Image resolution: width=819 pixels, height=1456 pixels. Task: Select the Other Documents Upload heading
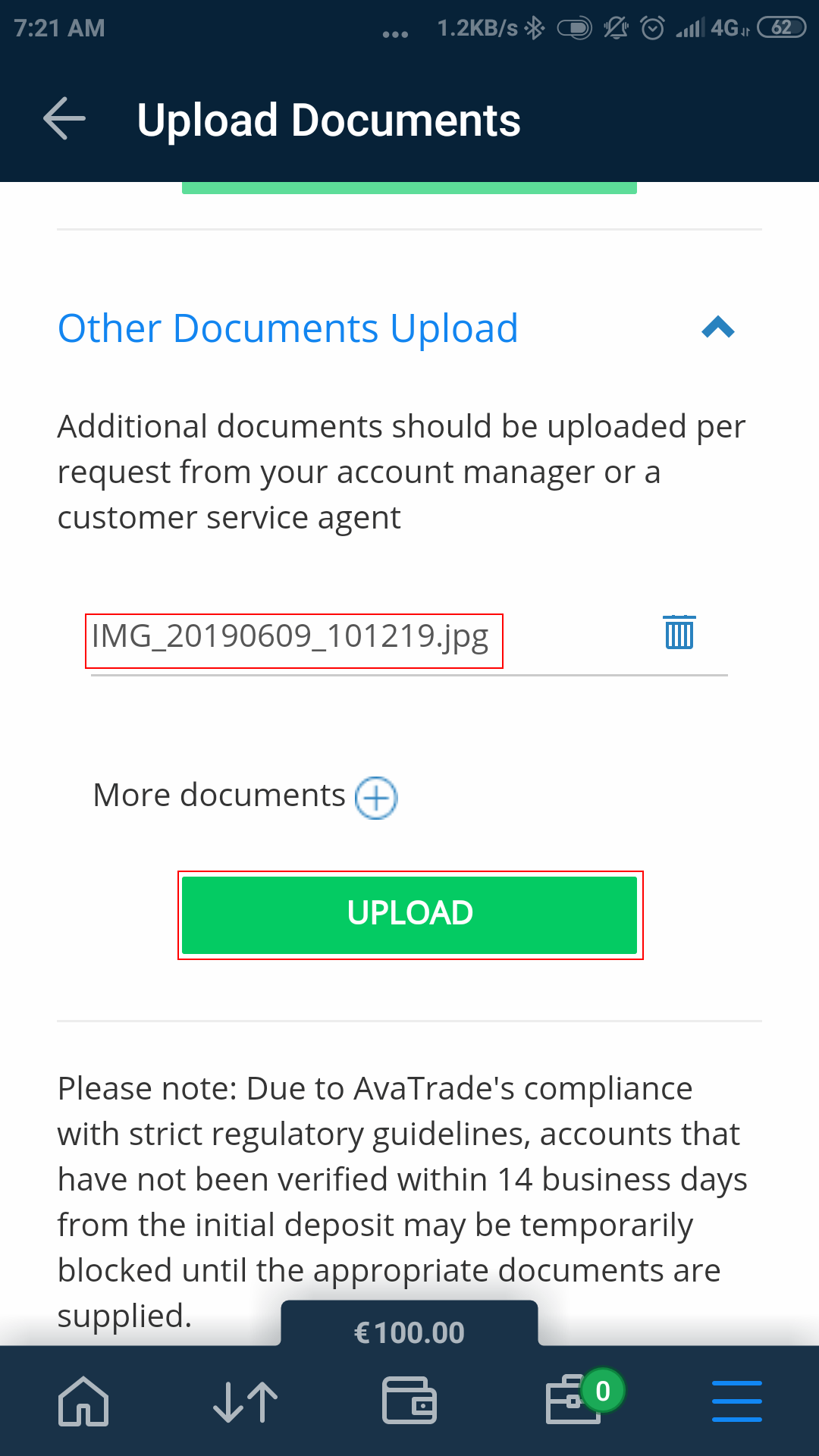coord(287,328)
